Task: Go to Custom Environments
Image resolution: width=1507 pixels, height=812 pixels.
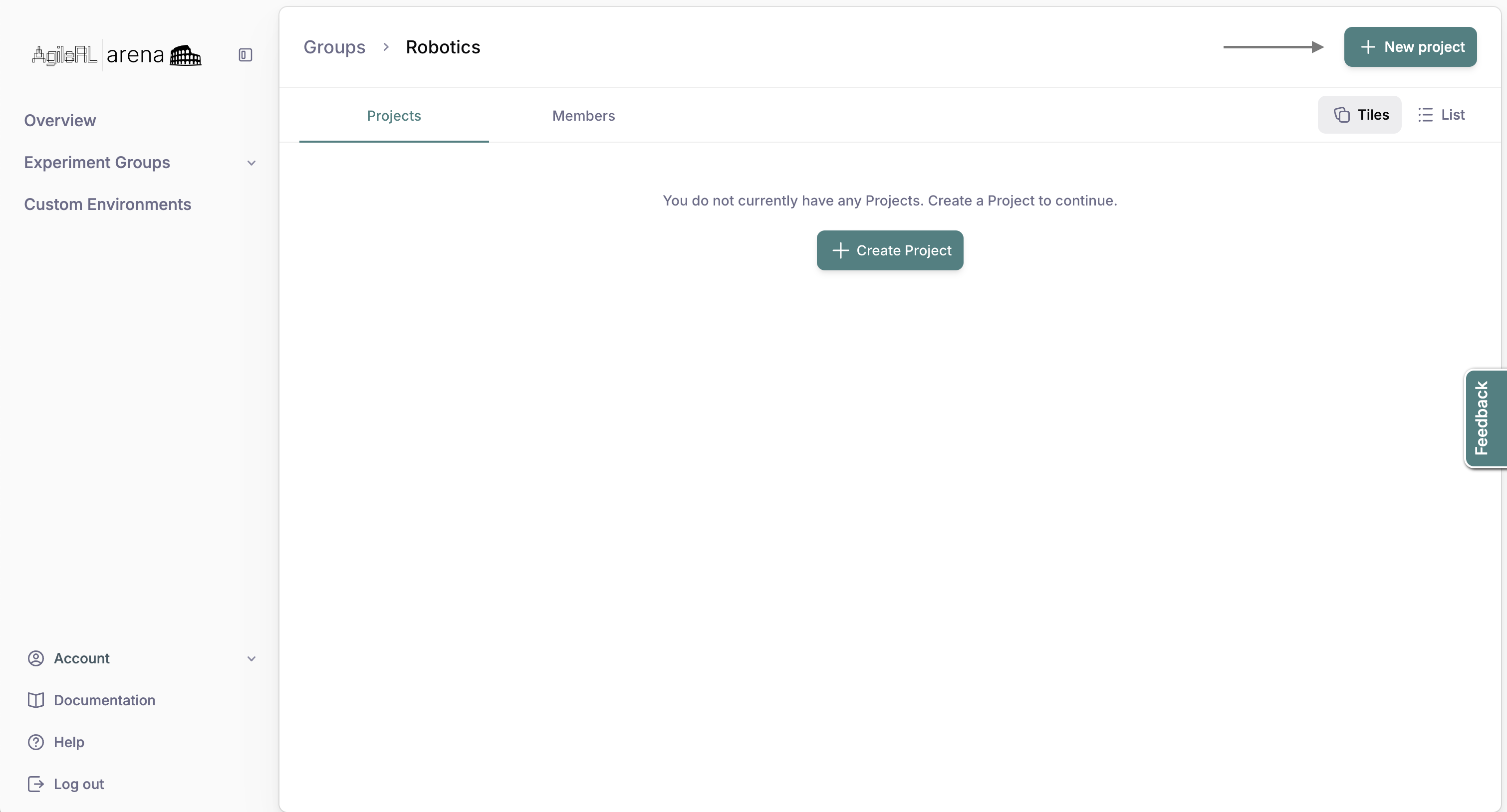Action: point(108,204)
